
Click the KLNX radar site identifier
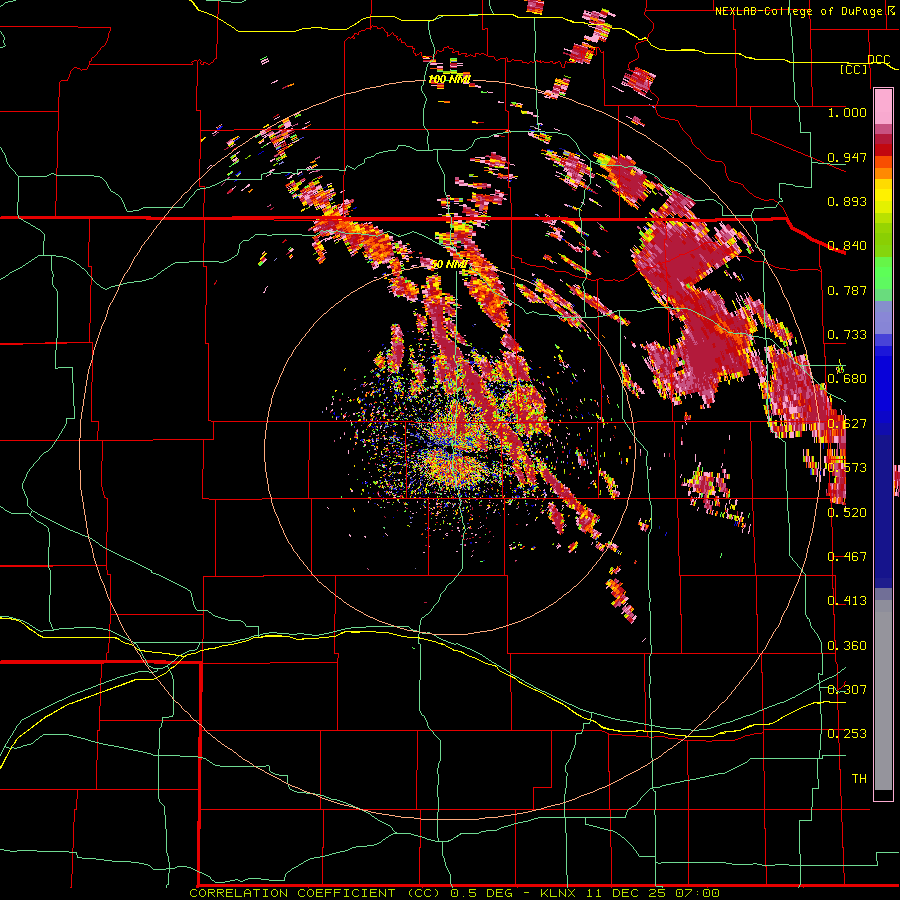559,893
